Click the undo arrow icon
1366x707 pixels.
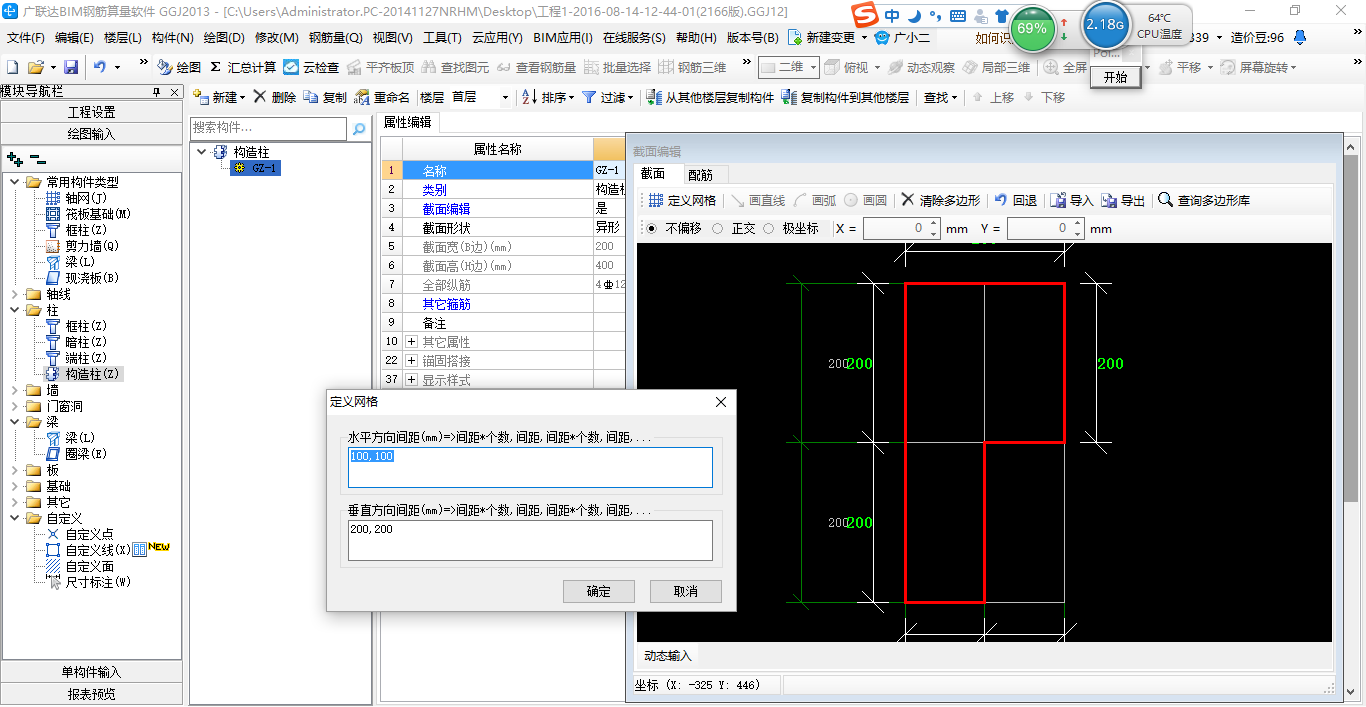click(x=100, y=67)
